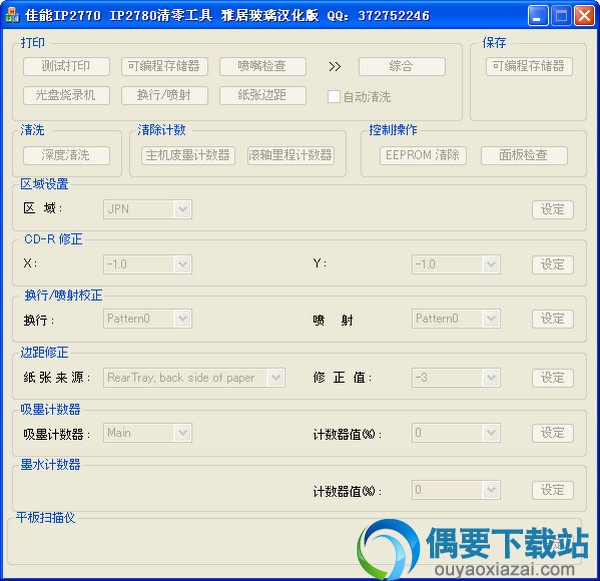Click the 主机废墨计数器 button
Screen dimensions: 600x581
tap(188, 155)
